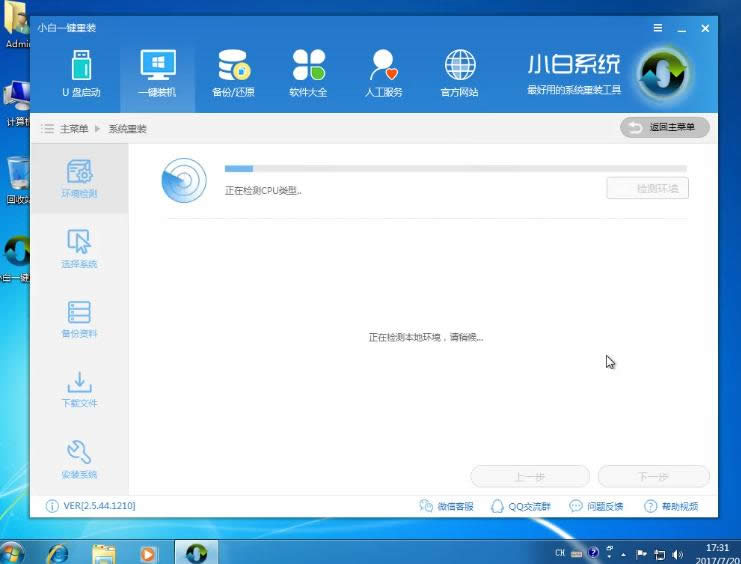The image size is (741, 564).
Task: Open the QQ交流群 link
Action: click(521, 507)
